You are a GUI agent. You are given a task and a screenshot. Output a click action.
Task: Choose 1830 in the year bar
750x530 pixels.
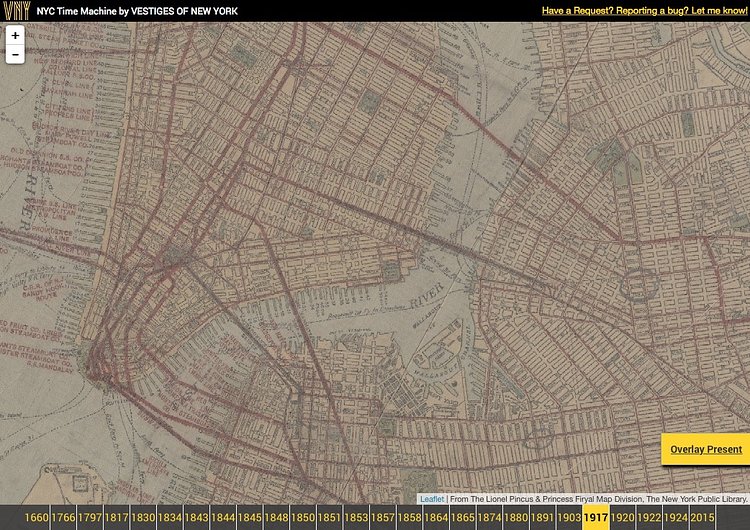143,517
